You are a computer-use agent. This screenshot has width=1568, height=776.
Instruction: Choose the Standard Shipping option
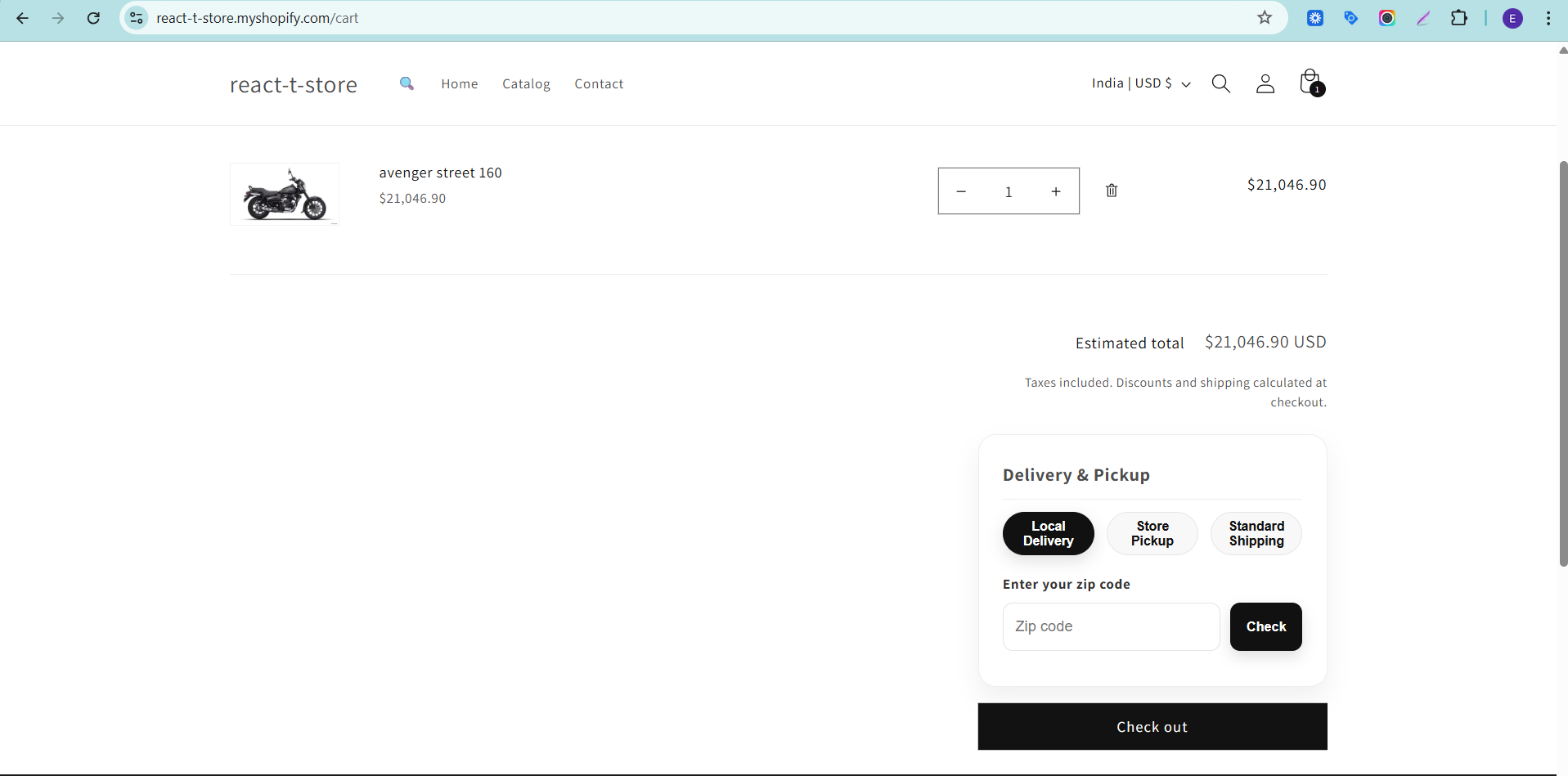[1256, 533]
